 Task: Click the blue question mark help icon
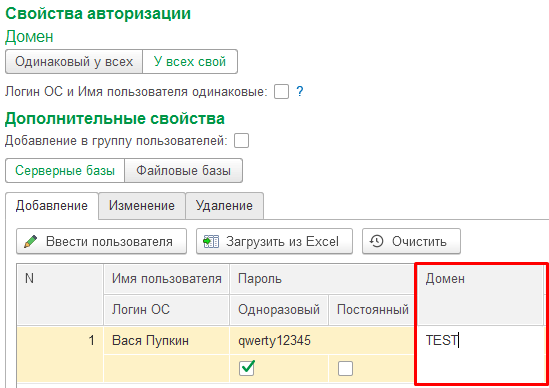pyautogui.click(x=300, y=91)
